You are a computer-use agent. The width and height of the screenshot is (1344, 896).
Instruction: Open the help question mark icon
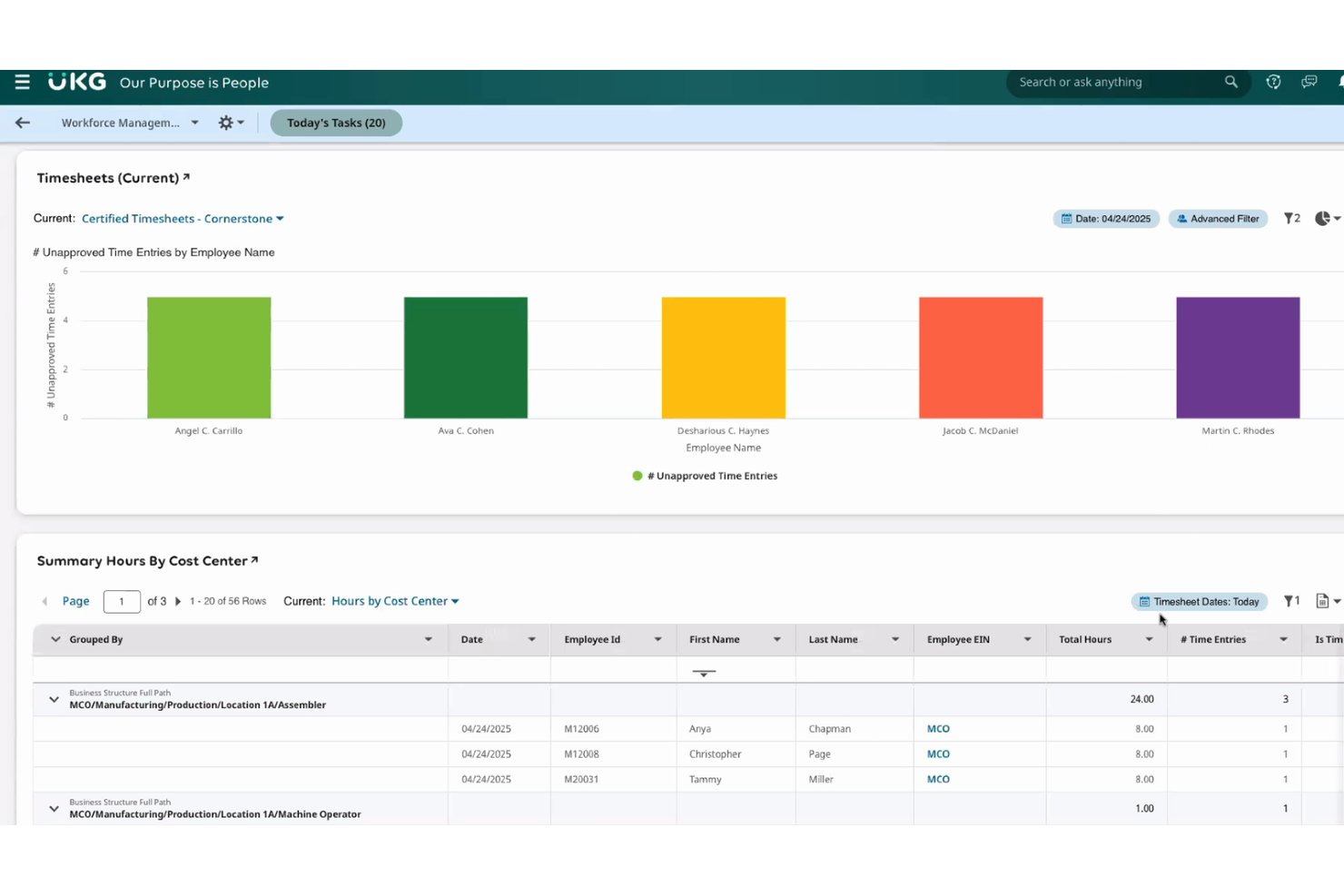1273,82
